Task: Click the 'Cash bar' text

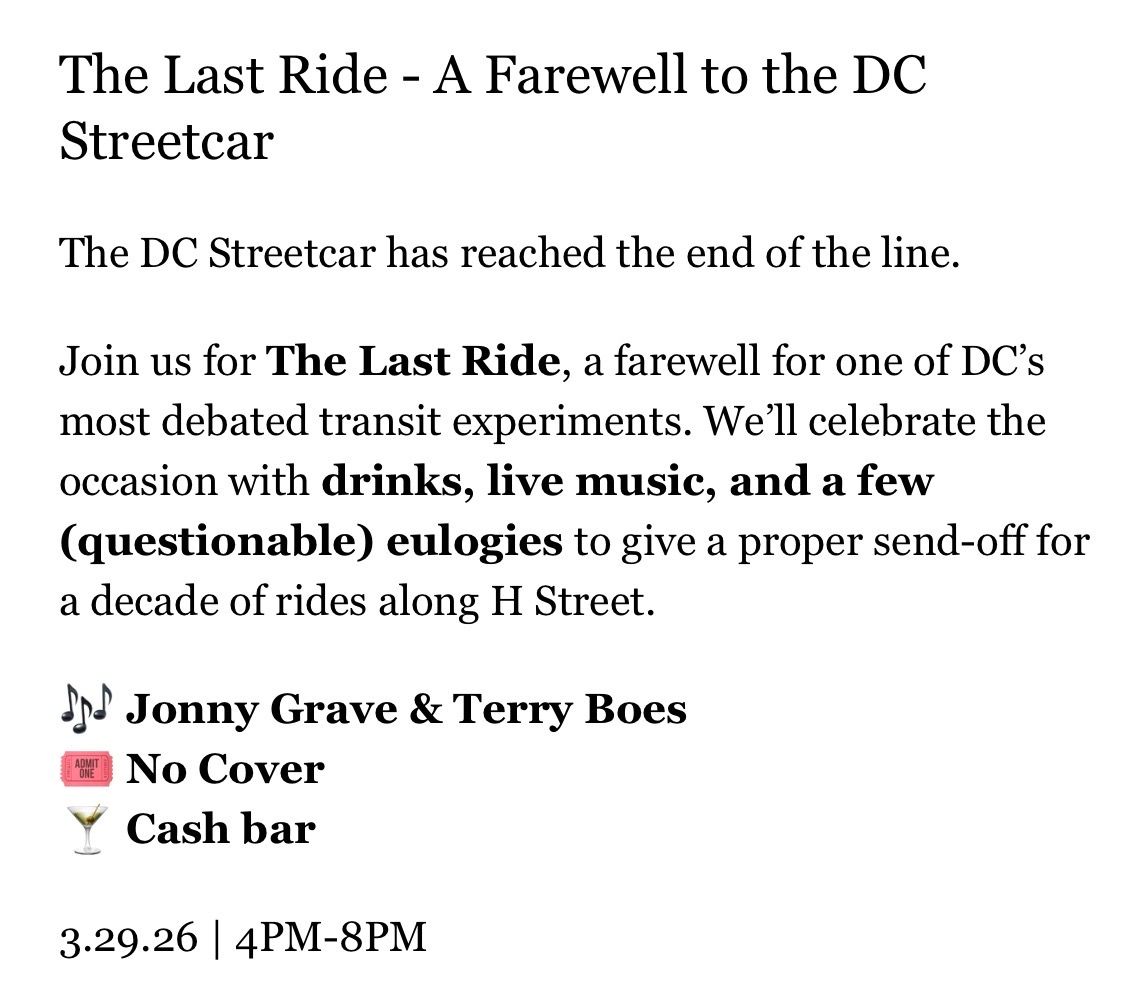Action: (x=220, y=830)
